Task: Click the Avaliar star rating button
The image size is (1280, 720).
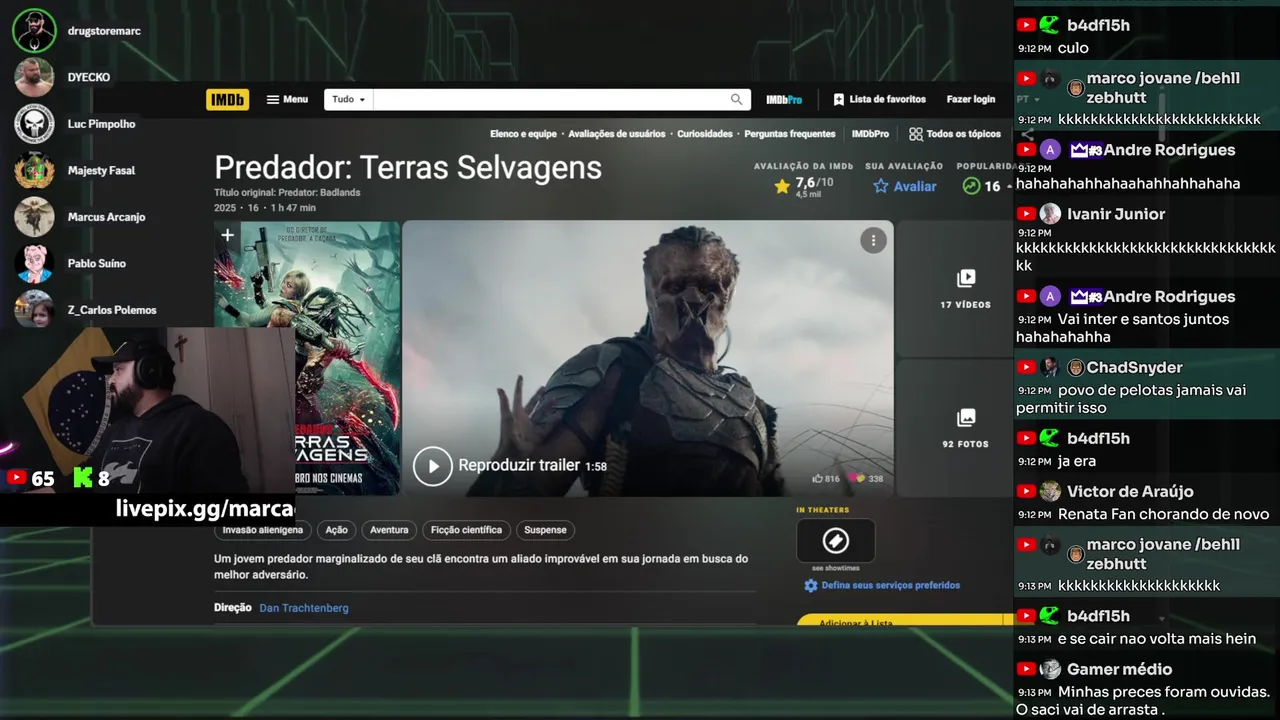Action: pyautogui.click(x=905, y=186)
